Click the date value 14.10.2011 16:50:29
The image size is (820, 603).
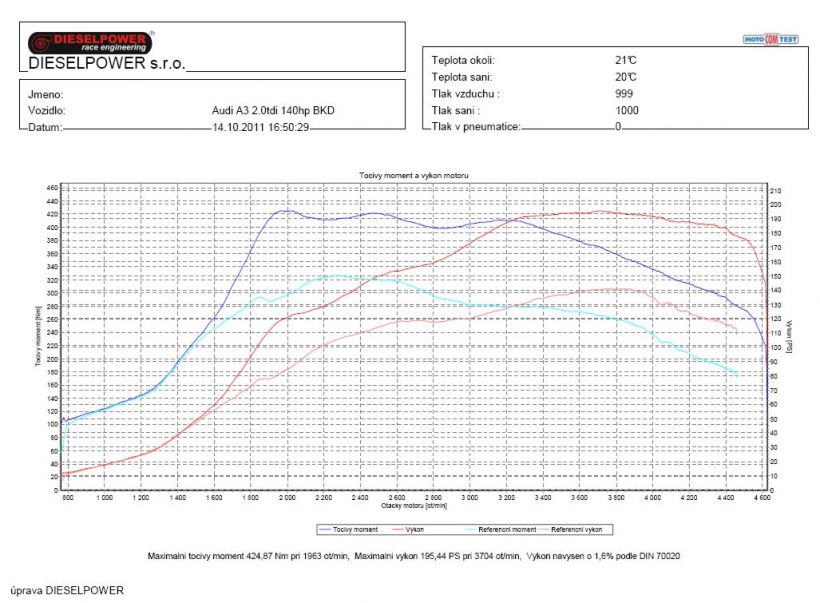click(260, 127)
